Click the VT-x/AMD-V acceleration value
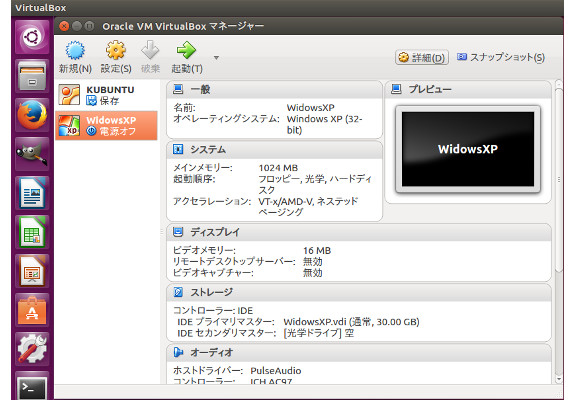Screen dimensions: 575x400 308,207
